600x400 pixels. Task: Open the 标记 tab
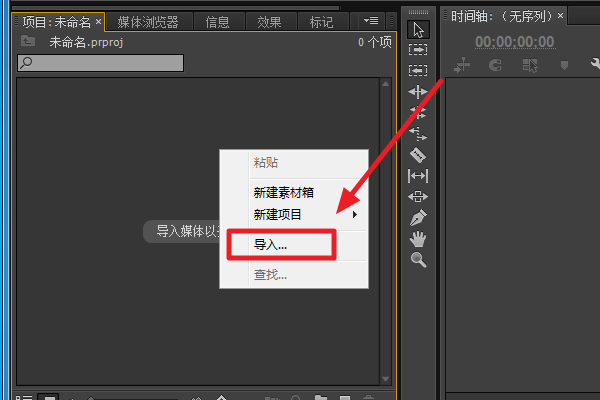(x=321, y=22)
